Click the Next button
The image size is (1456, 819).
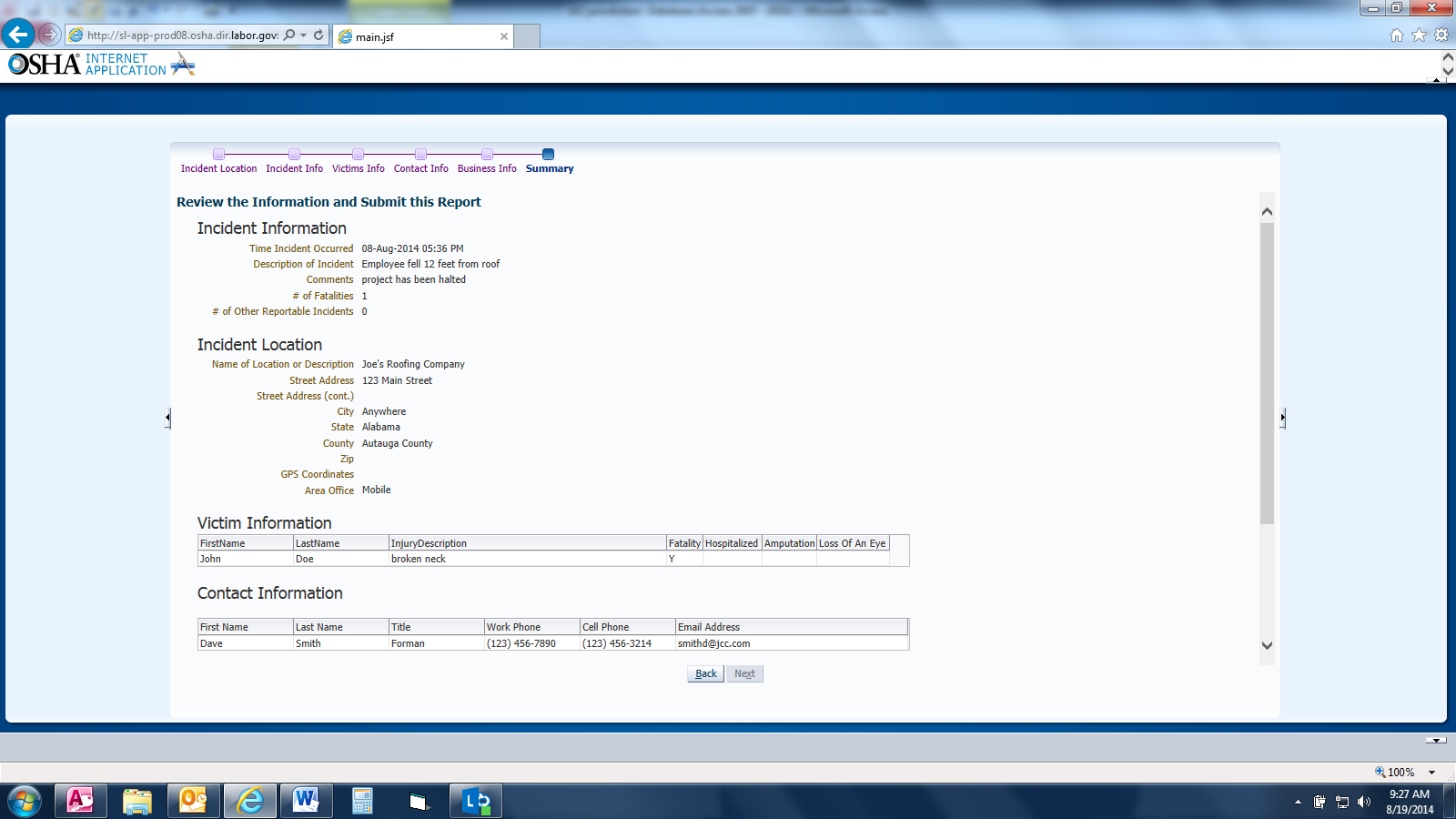(744, 673)
